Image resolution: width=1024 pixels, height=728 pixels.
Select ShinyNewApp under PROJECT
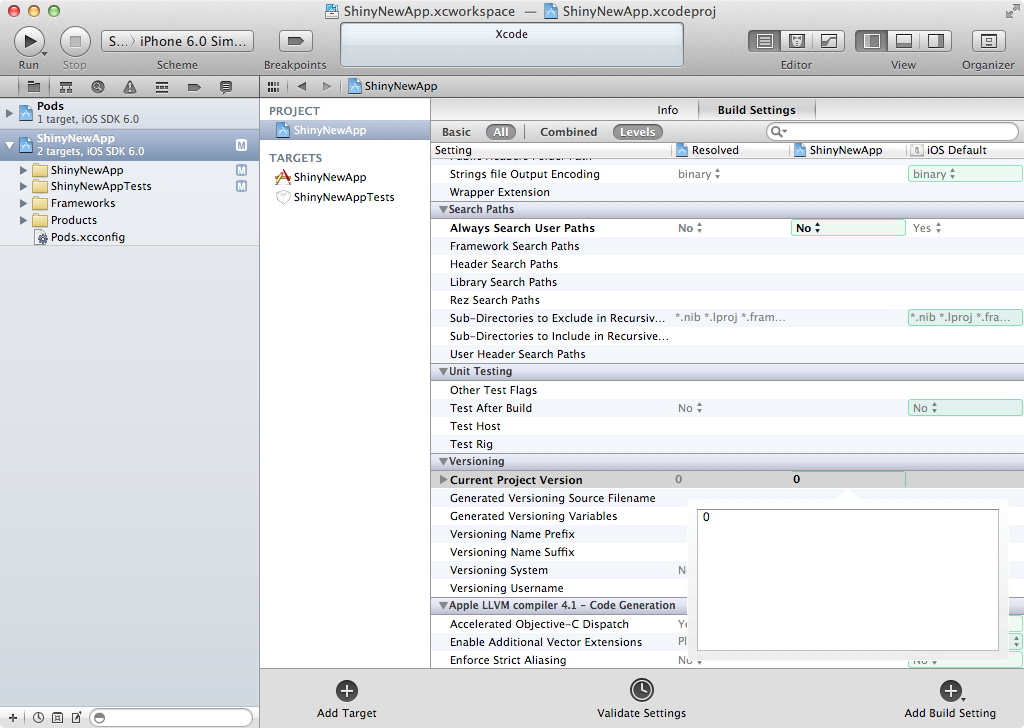pyautogui.click(x=345, y=130)
